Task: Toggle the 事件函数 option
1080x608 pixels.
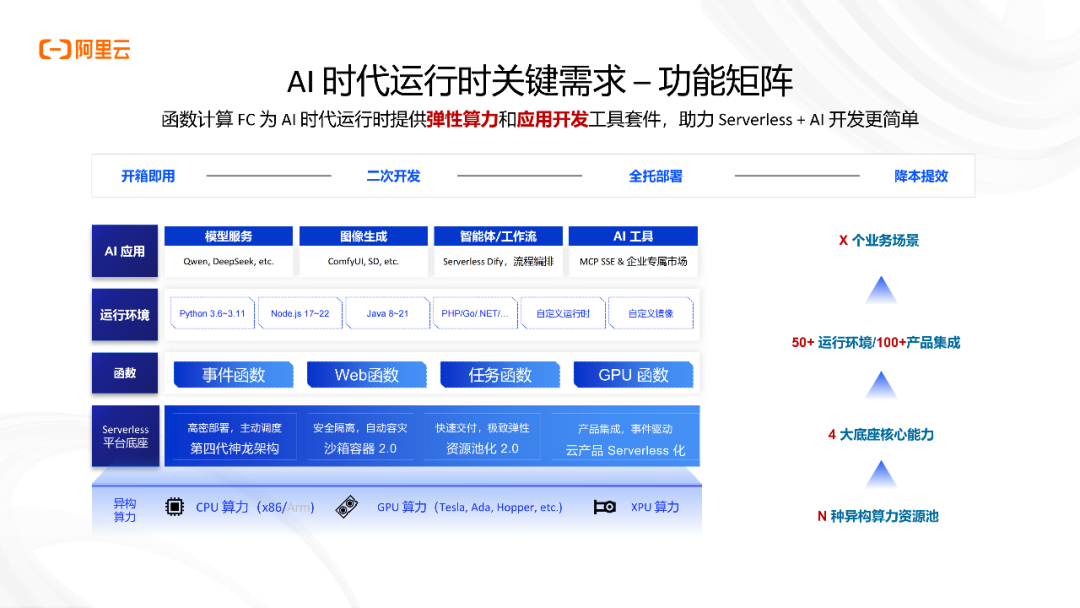Action: pos(233,373)
